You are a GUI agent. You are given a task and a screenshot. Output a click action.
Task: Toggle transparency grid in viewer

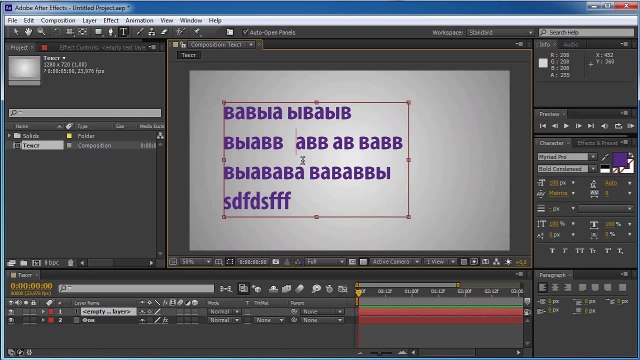363,262
